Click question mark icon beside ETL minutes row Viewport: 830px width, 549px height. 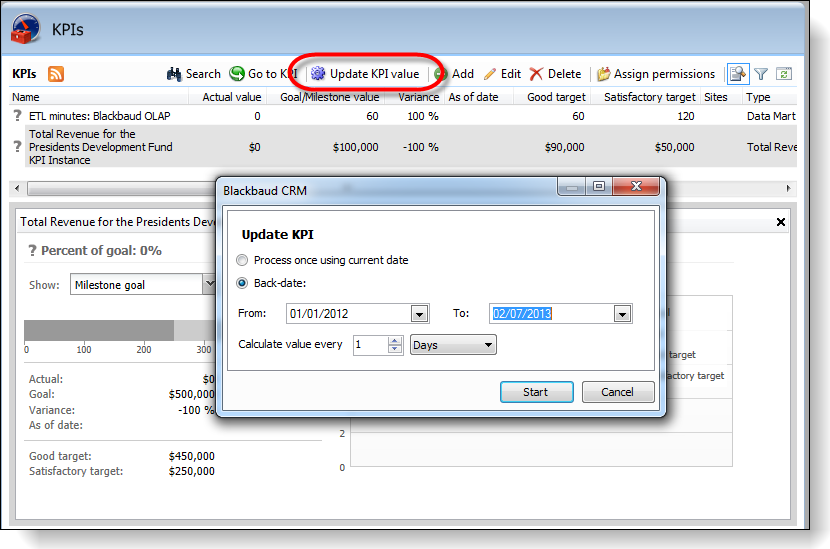(x=17, y=115)
